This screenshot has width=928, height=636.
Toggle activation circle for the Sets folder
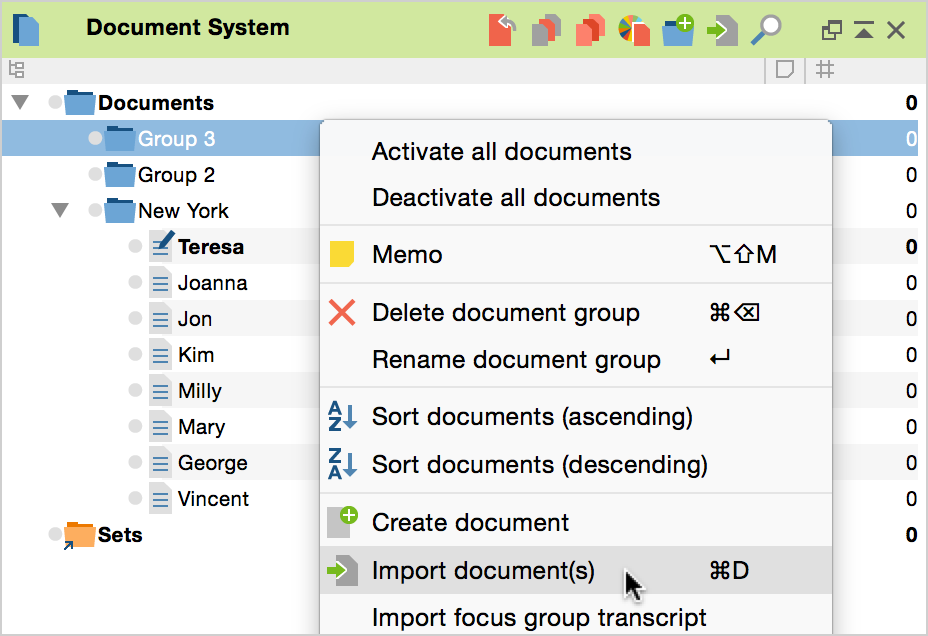click(x=56, y=535)
